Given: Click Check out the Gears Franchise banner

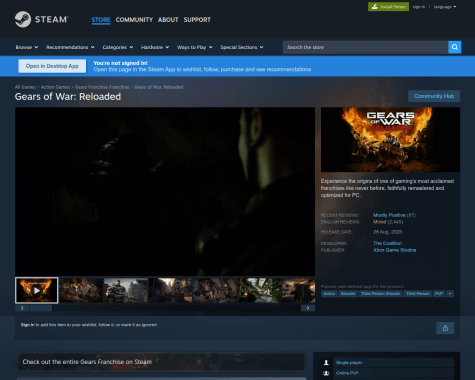Looking at the screenshot, I should tap(161, 362).
